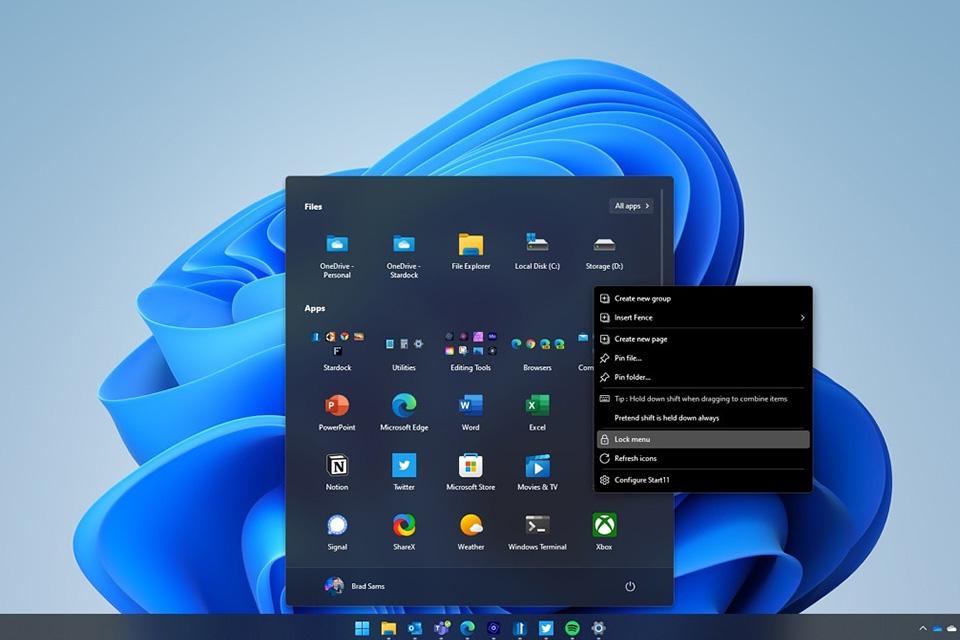
Task: Open the Notion app
Action: pyautogui.click(x=337, y=472)
